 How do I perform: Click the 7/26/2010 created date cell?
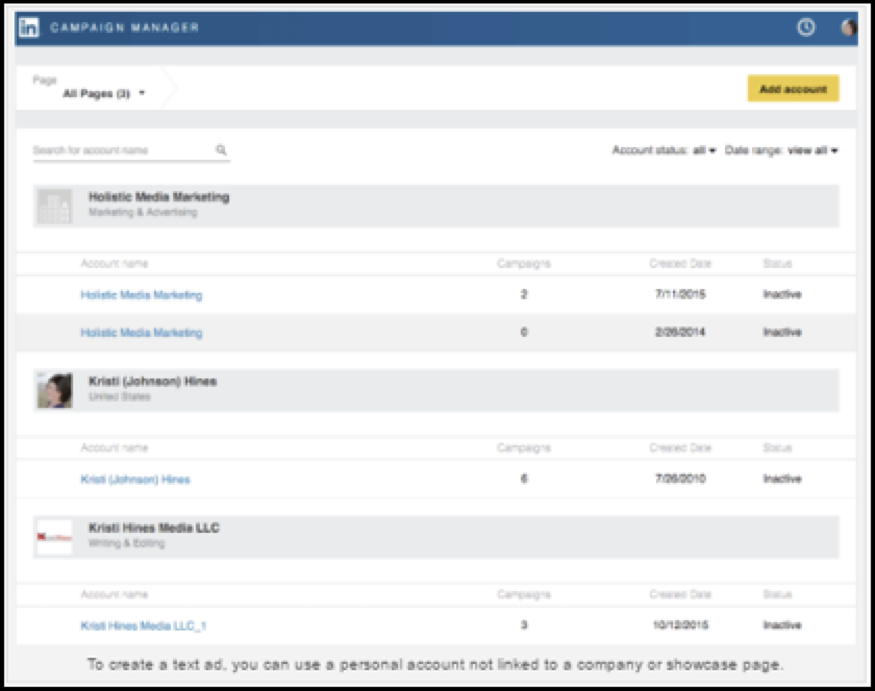680,479
